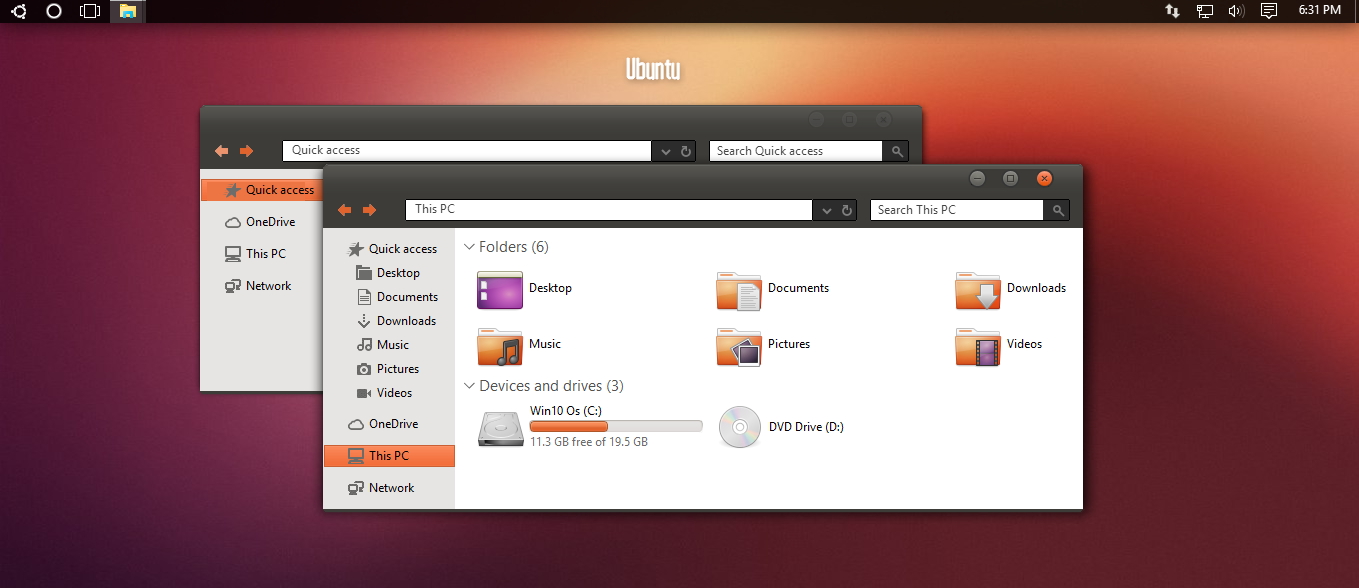1359x588 pixels.
Task: Click the Search This PC field
Action: pyautogui.click(x=957, y=210)
